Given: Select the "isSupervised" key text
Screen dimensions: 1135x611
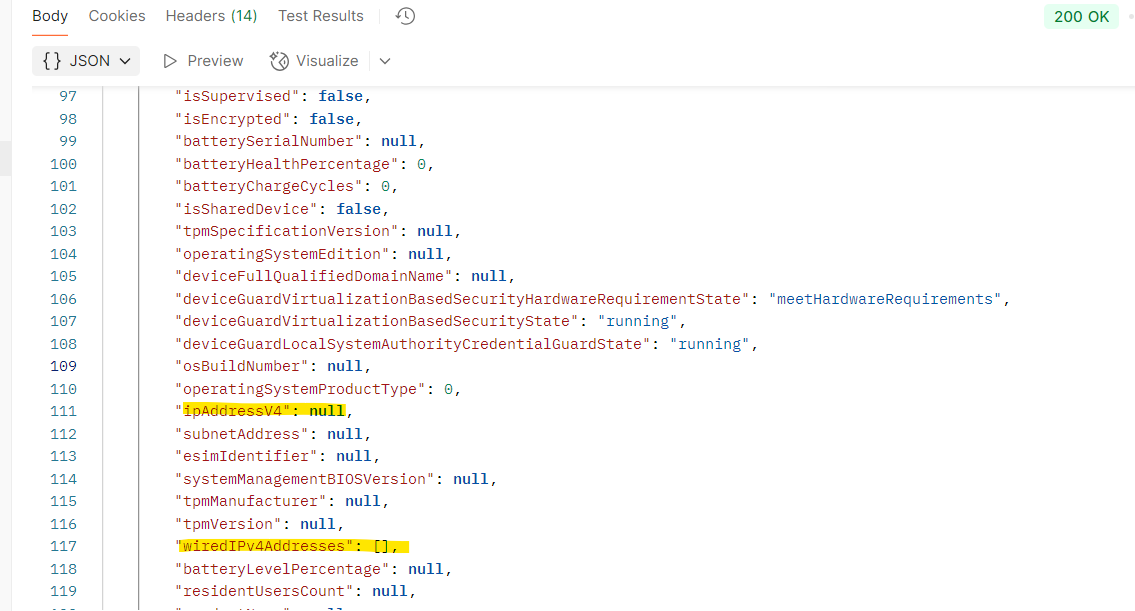Looking at the screenshot, I should pos(237,96).
